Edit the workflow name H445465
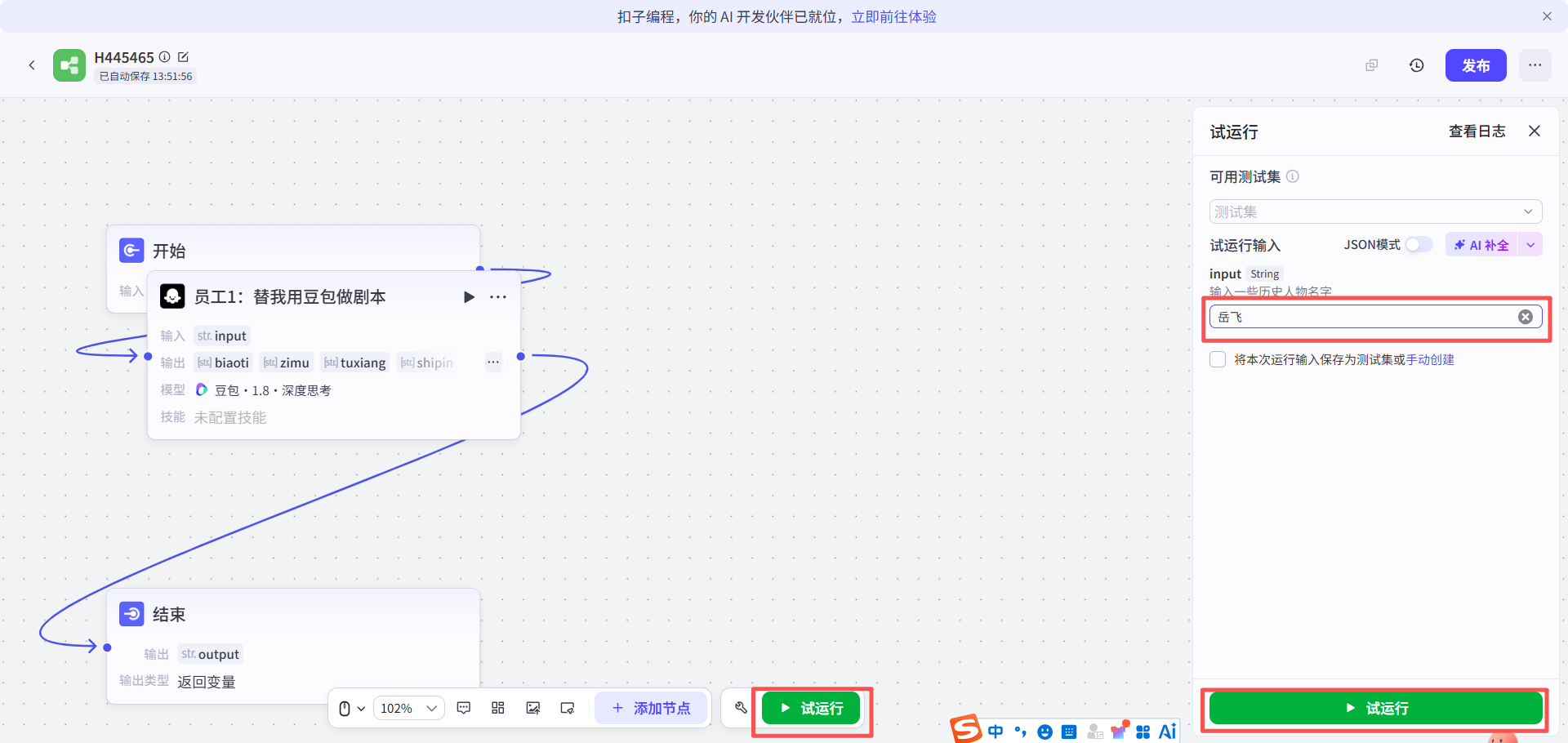The width and height of the screenshot is (1568, 743). [183, 57]
